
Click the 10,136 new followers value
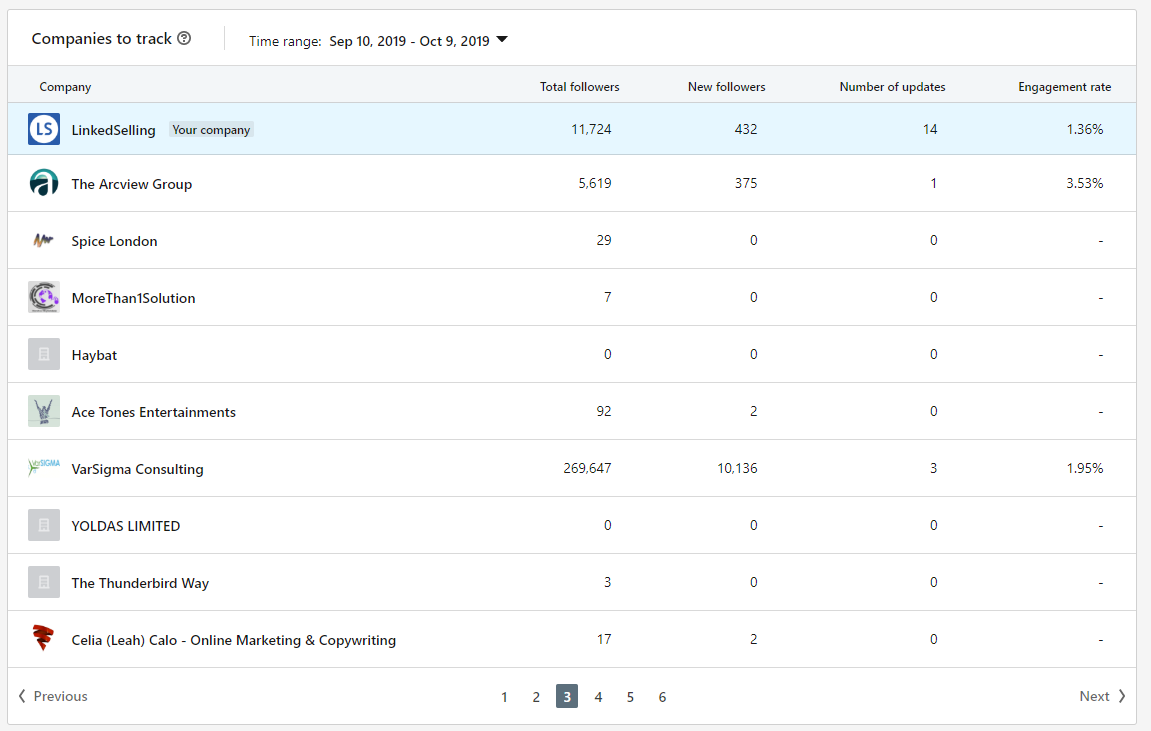pyautogui.click(x=737, y=468)
